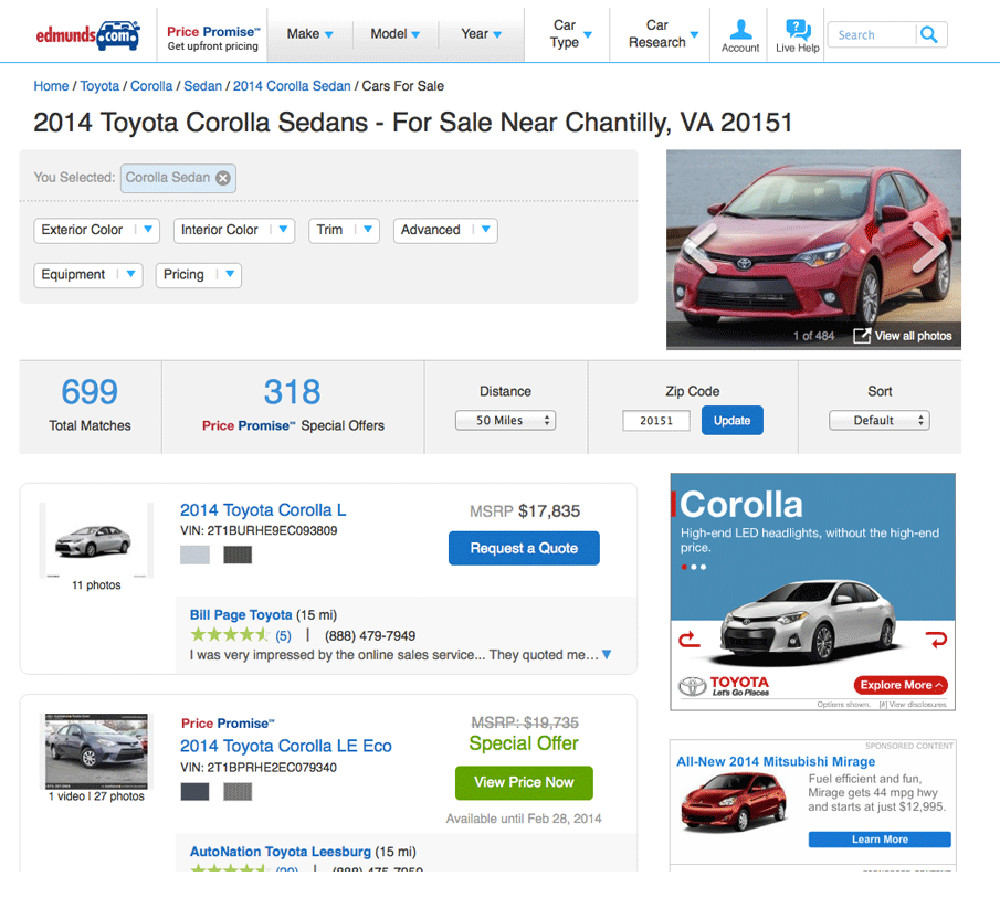Click Request a Quote button
This screenshot has height=897, width=1000.
(524, 548)
